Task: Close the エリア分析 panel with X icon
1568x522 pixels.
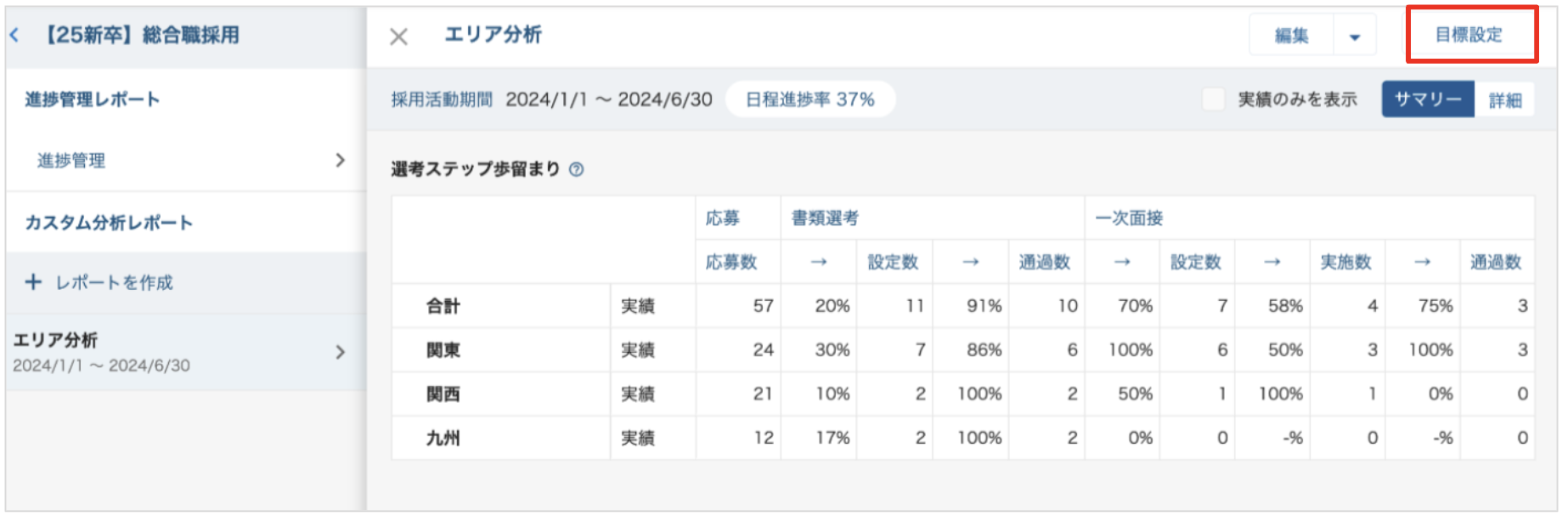Action: (398, 37)
